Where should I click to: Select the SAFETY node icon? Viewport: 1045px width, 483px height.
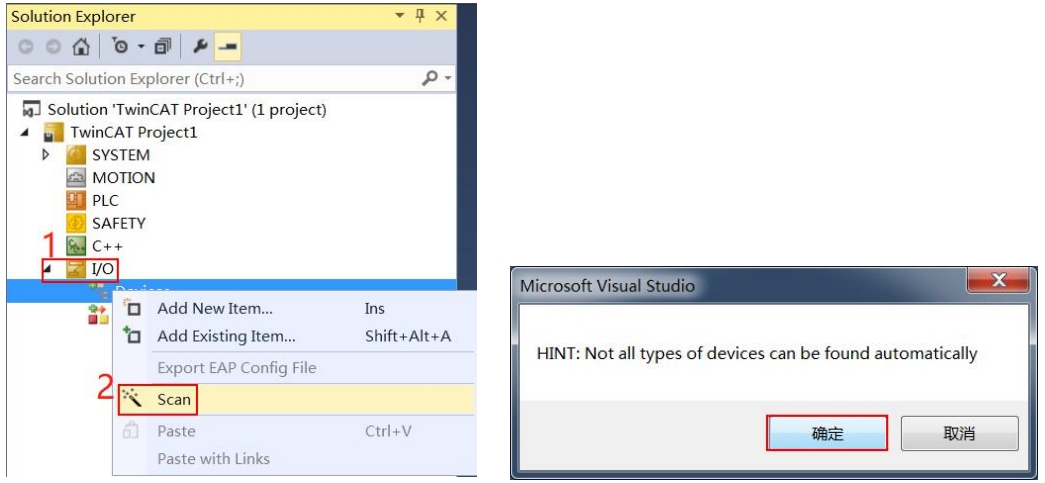pos(76,223)
